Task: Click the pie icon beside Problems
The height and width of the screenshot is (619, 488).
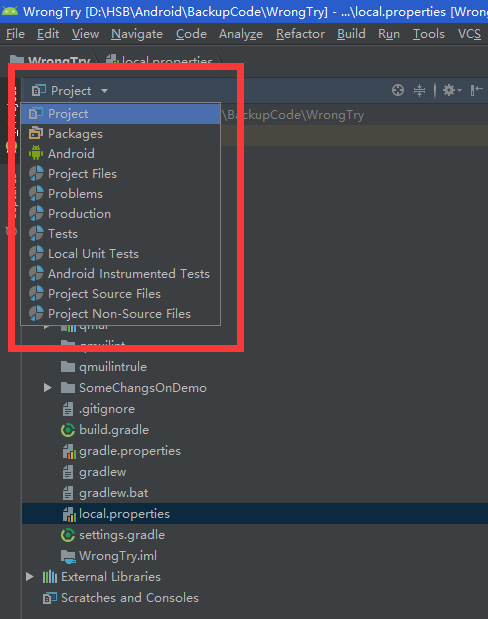Action: tap(36, 193)
